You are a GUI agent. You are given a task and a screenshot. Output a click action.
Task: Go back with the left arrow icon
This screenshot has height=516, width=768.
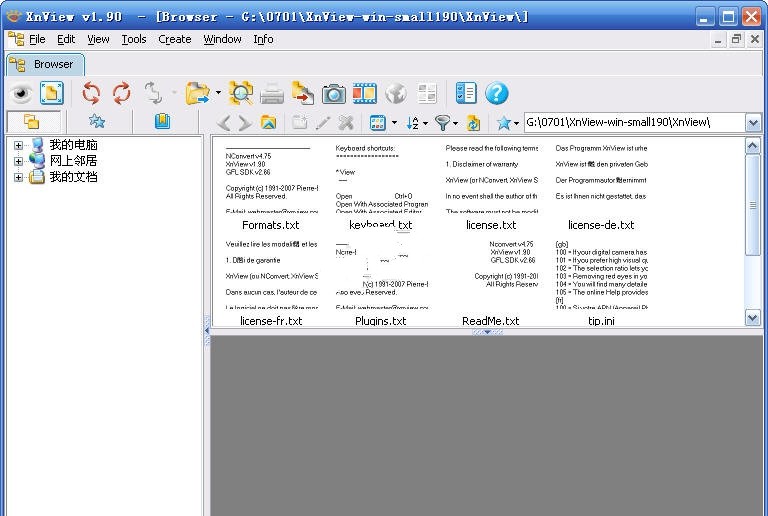point(224,122)
